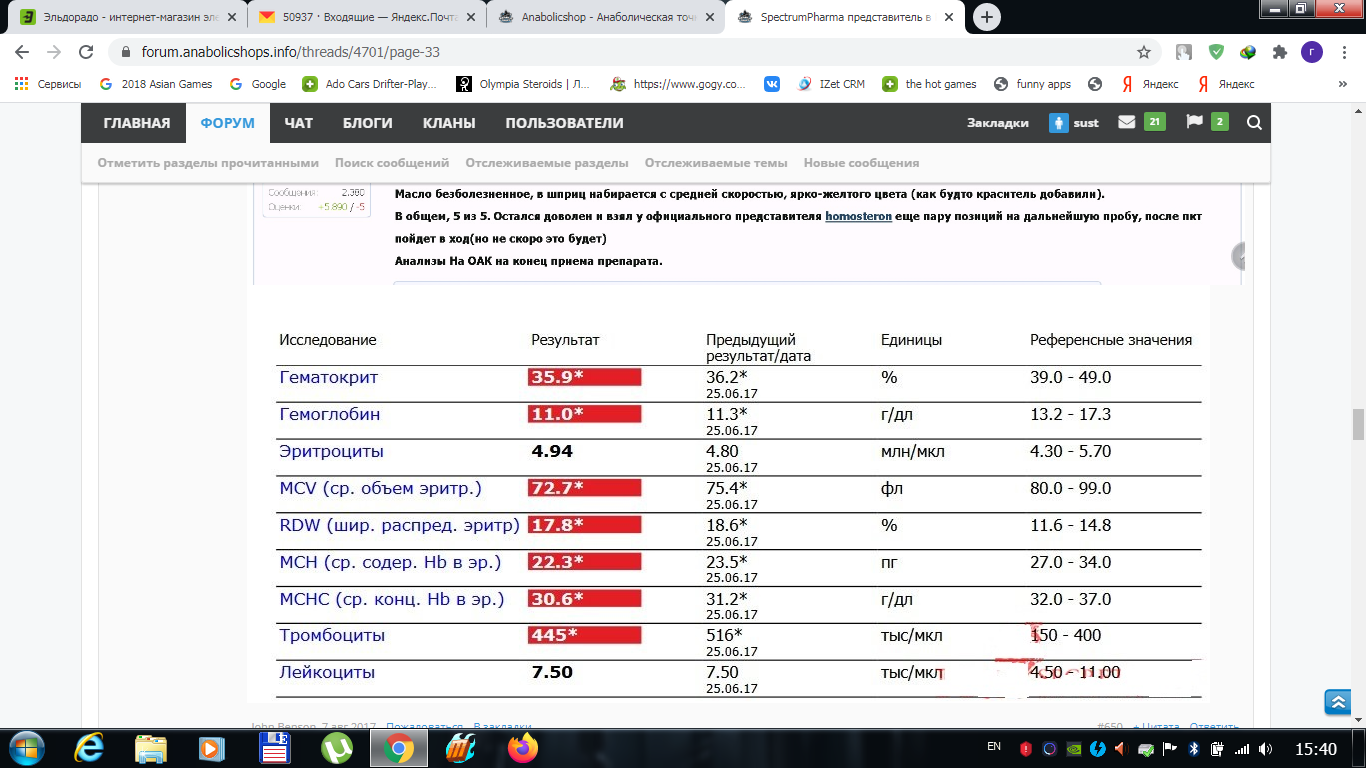The width and height of the screenshot is (1366, 768).
Task: Open private messages envelope icon
Action: 1127,123
